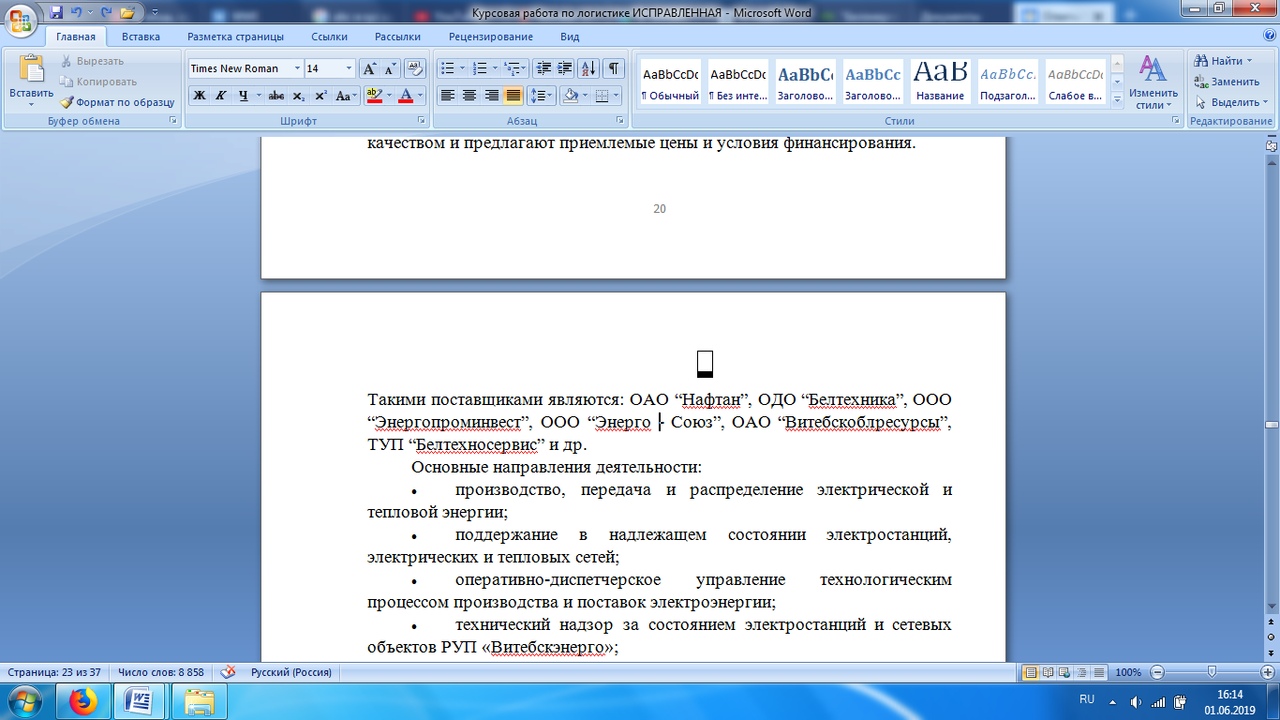Image resolution: width=1280 pixels, height=720 pixels.
Task: Align text left
Action: pyautogui.click(x=447, y=96)
